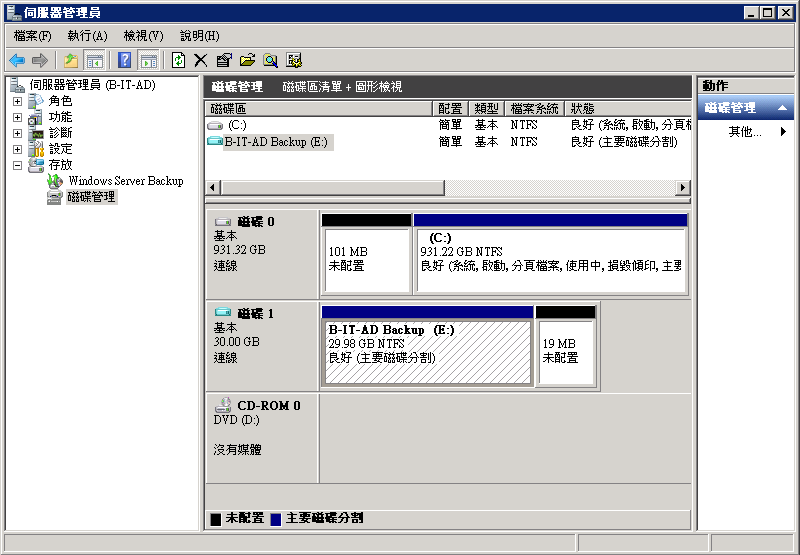Select the 診斷 tree item
Viewport: 800px width, 555px height.
60,133
